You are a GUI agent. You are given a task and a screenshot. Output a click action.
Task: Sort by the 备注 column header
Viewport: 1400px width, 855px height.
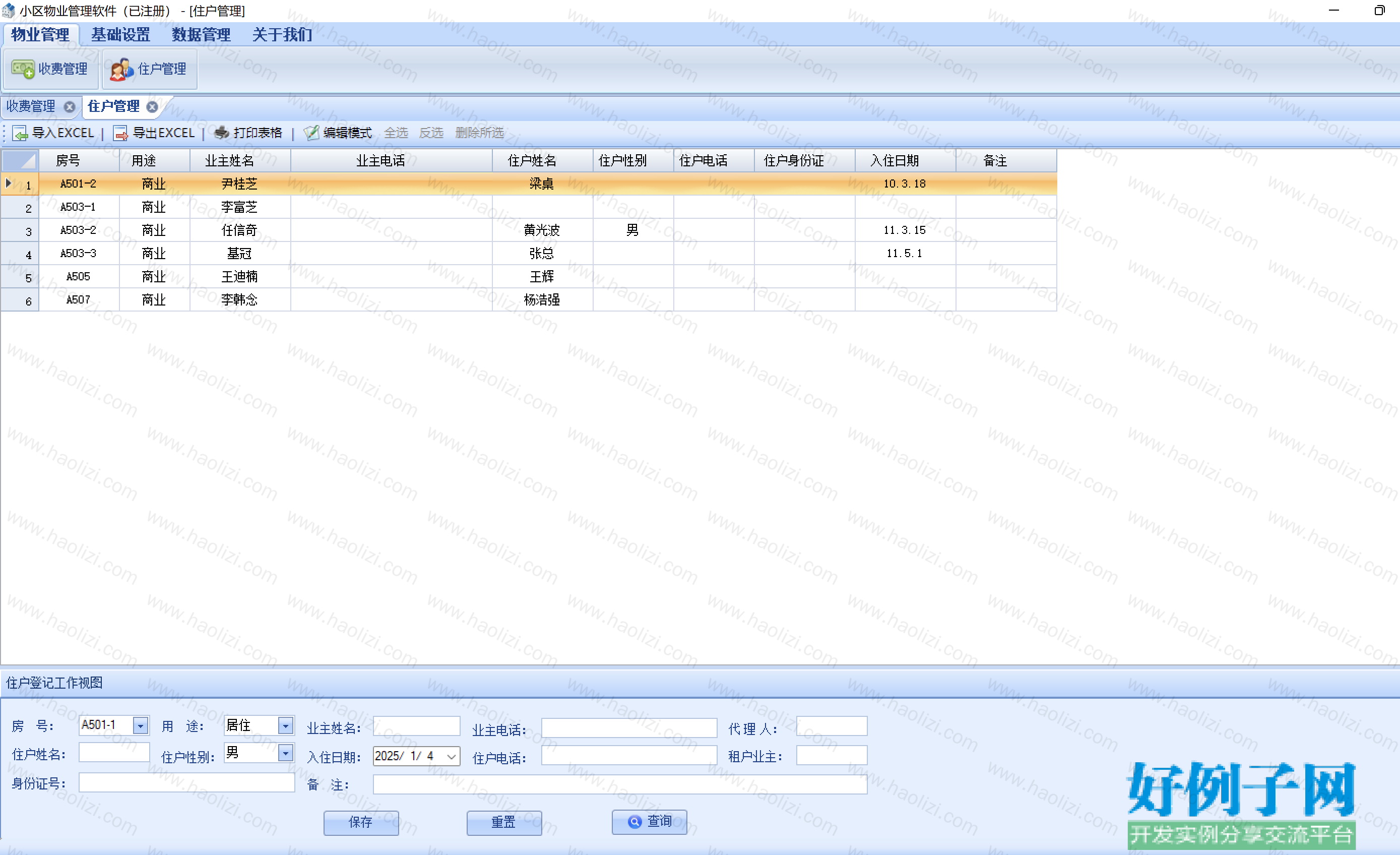tap(1006, 161)
